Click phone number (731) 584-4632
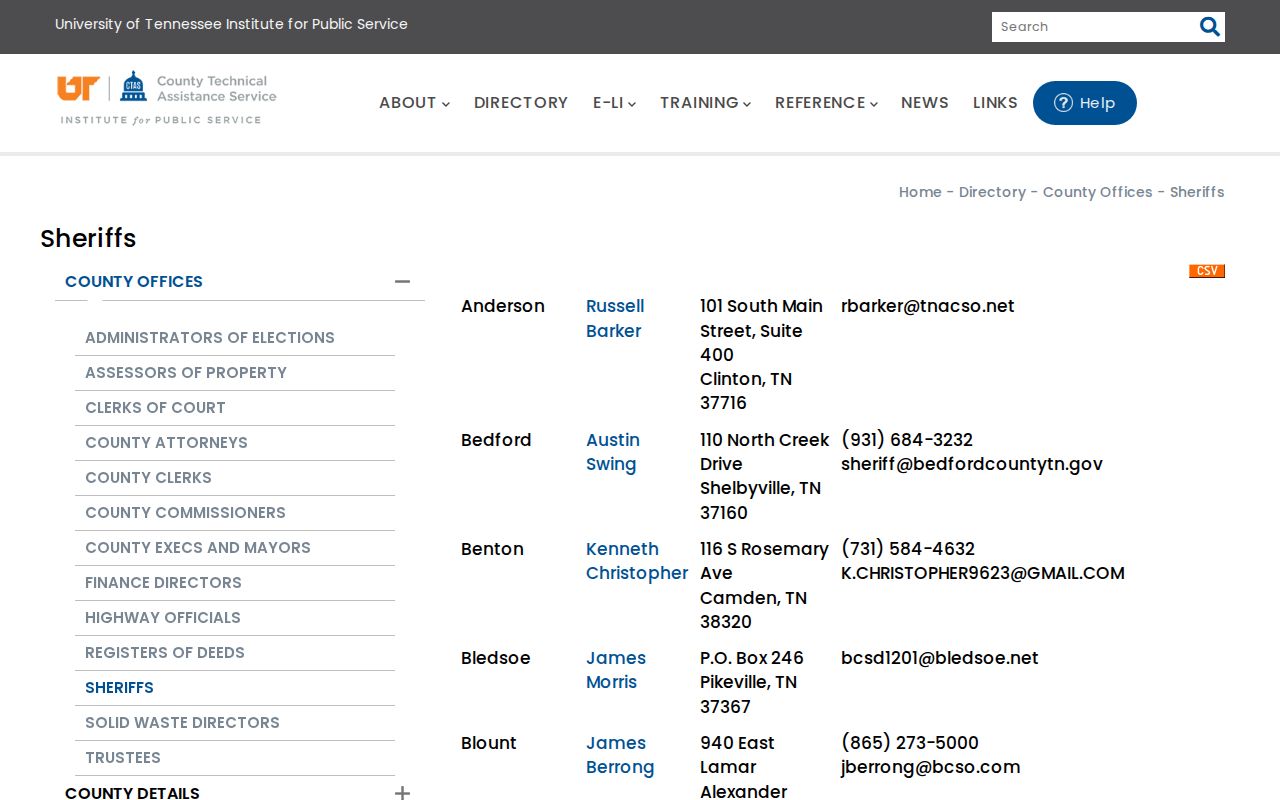This screenshot has width=1280, height=800. 908,549
